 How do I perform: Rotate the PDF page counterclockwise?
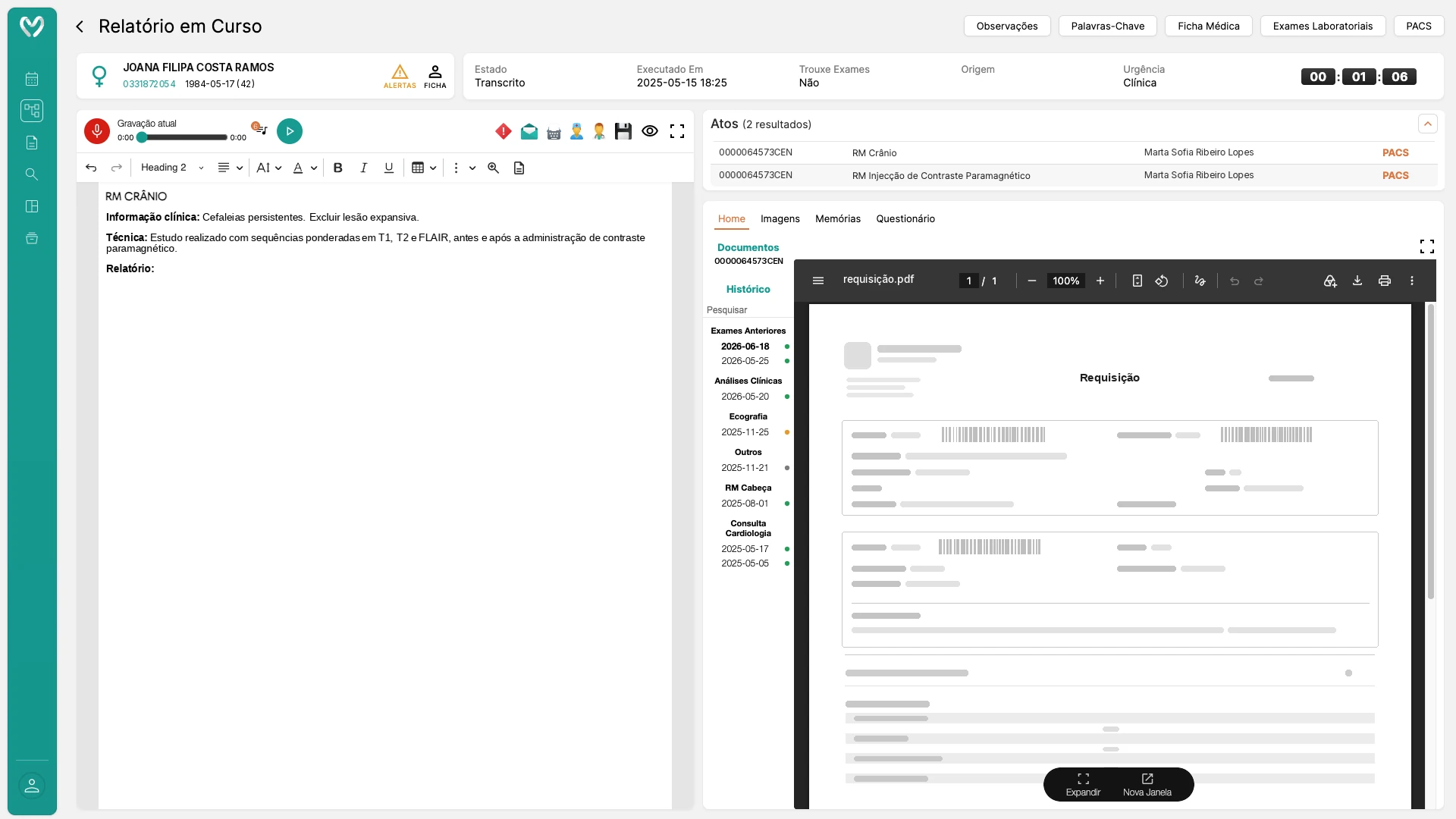pos(1162,281)
